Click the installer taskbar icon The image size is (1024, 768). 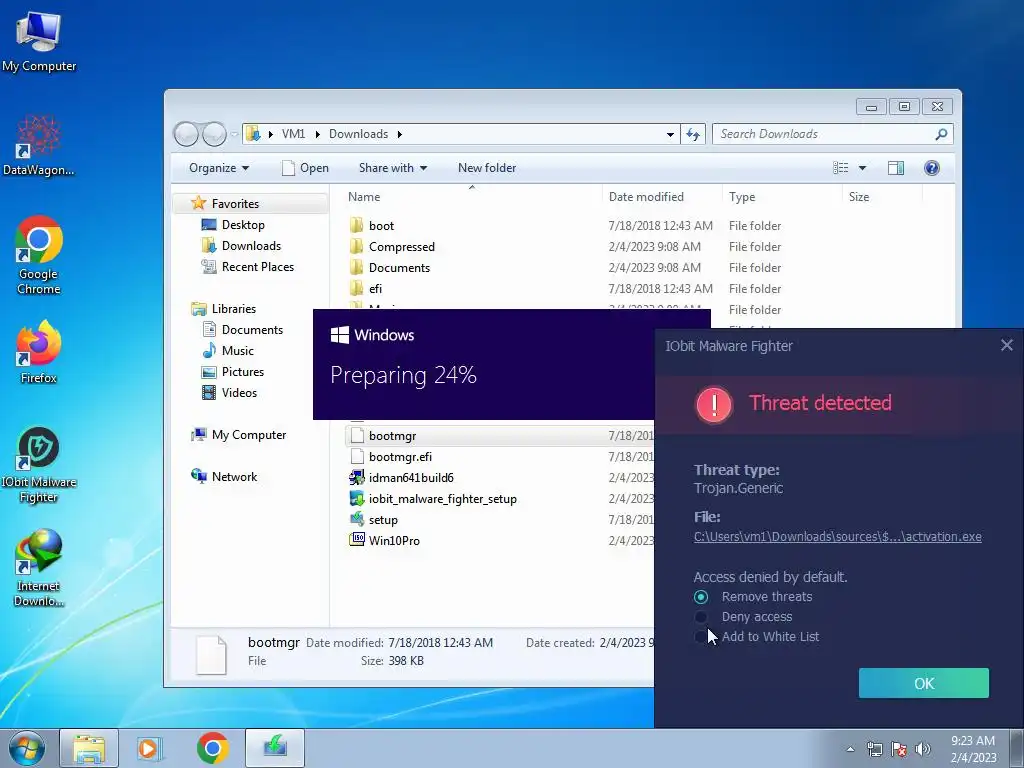(x=275, y=748)
